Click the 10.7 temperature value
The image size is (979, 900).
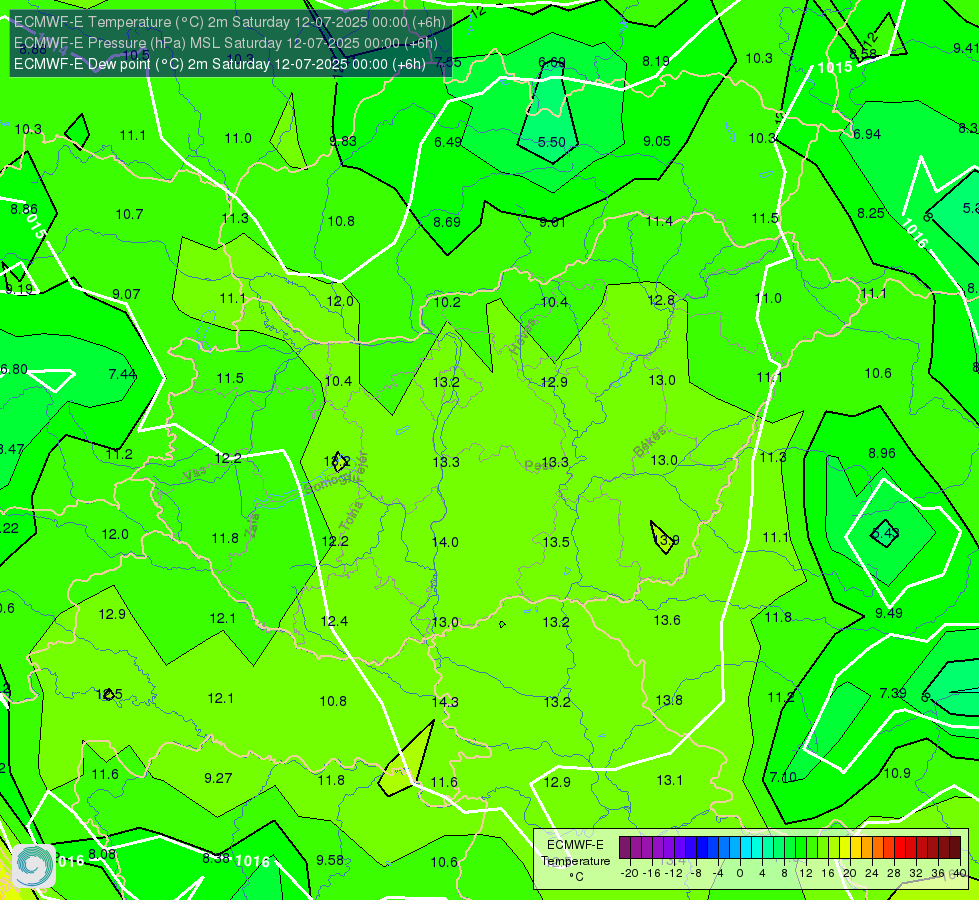[129, 214]
